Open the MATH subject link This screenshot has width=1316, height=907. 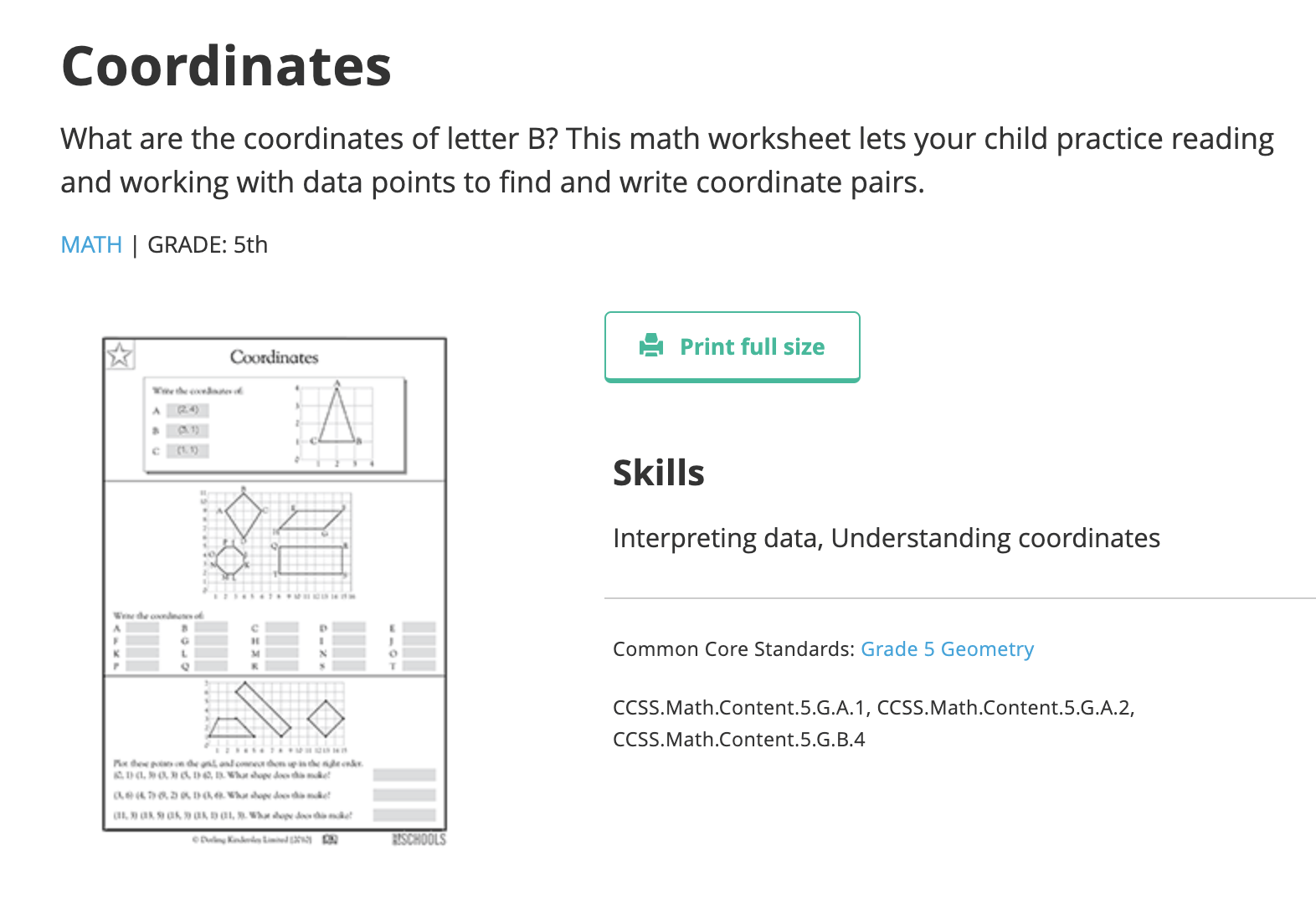(91, 244)
